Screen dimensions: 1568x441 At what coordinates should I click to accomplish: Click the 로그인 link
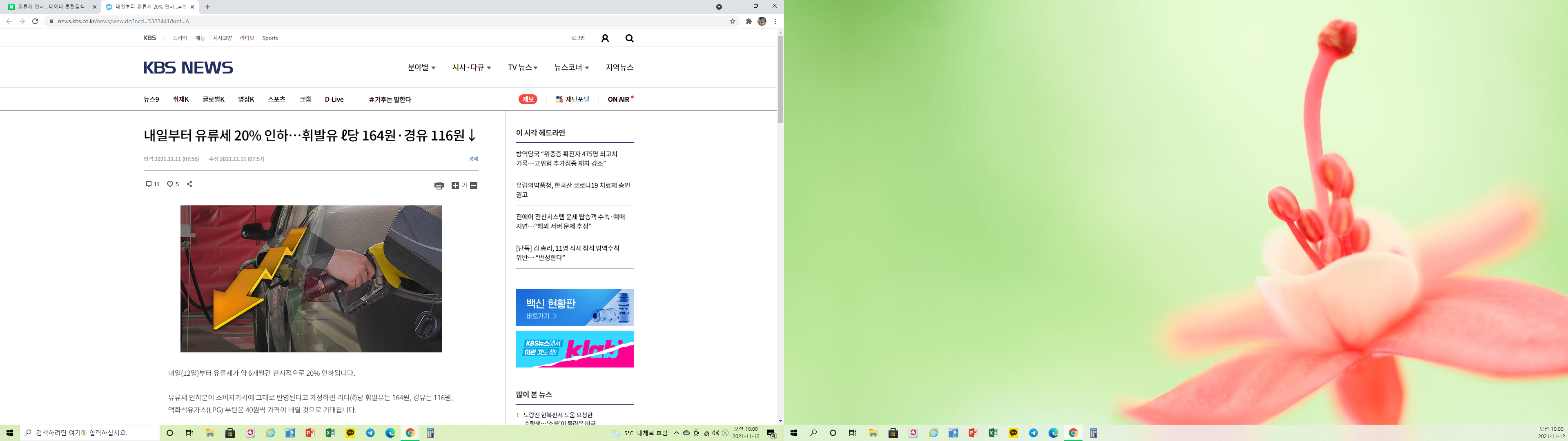pyautogui.click(x=578, y=38)
